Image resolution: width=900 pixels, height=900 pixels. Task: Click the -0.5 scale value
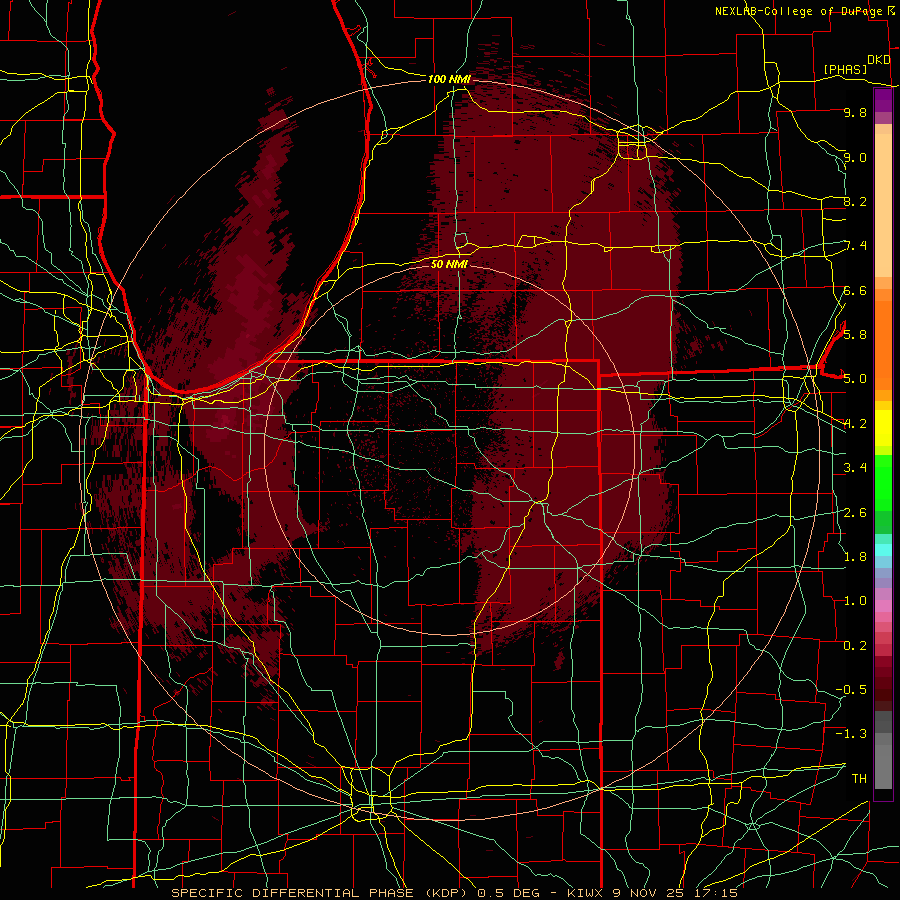coord(851,689)
